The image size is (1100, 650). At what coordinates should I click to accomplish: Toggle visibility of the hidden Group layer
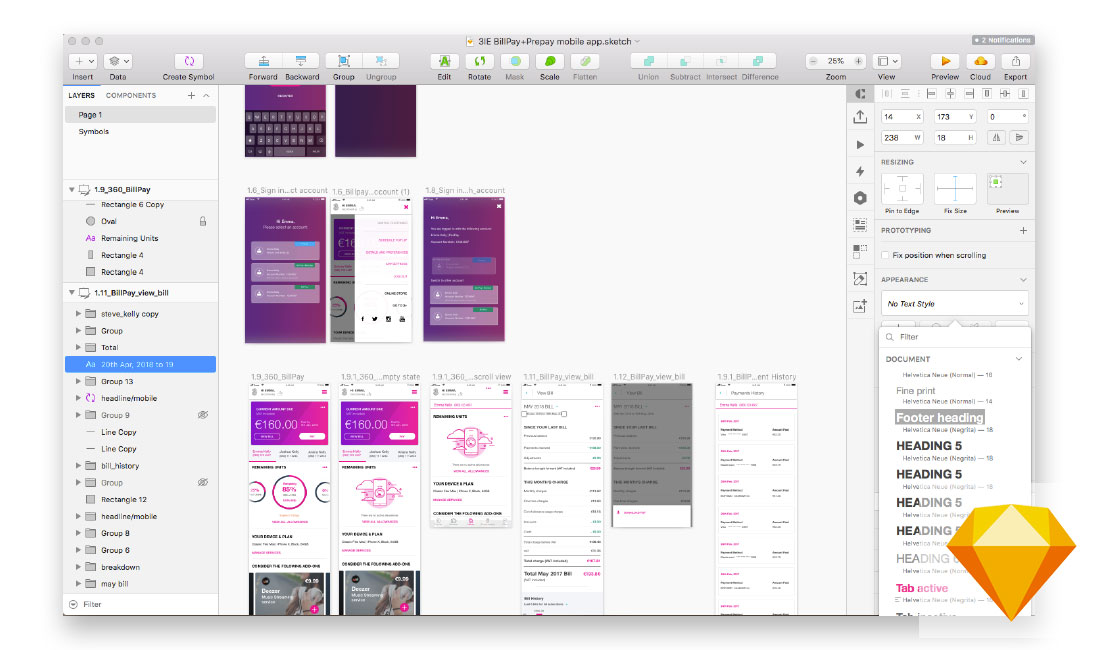pos(203,482)
